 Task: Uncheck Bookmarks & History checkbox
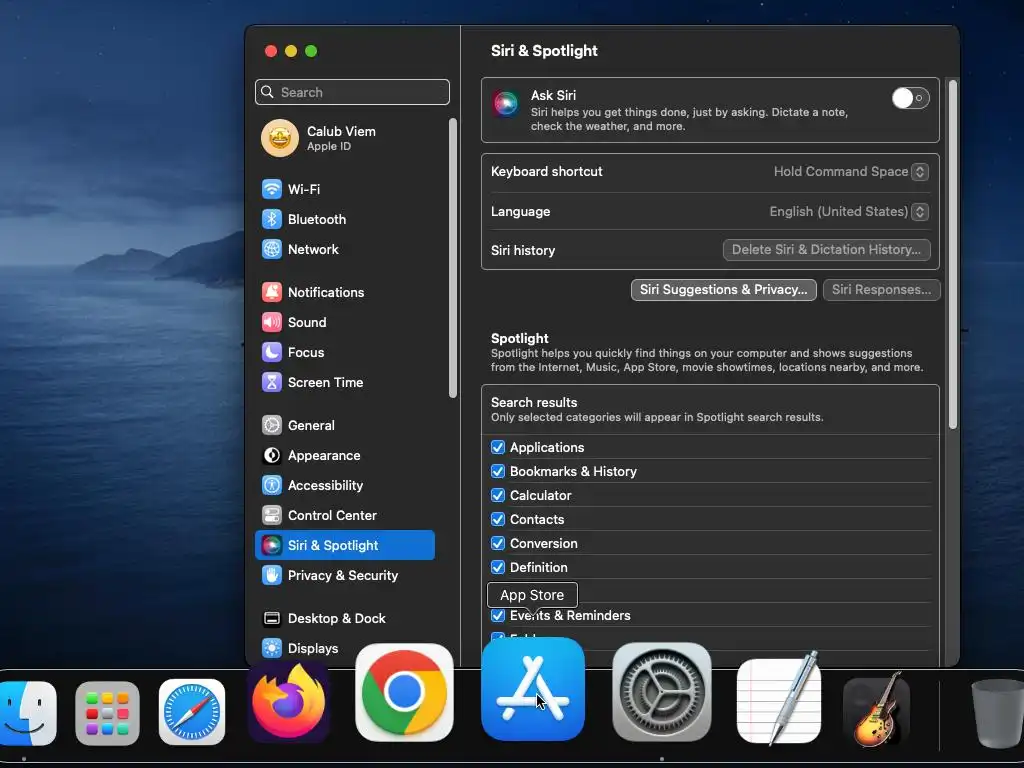coord(498,472)
